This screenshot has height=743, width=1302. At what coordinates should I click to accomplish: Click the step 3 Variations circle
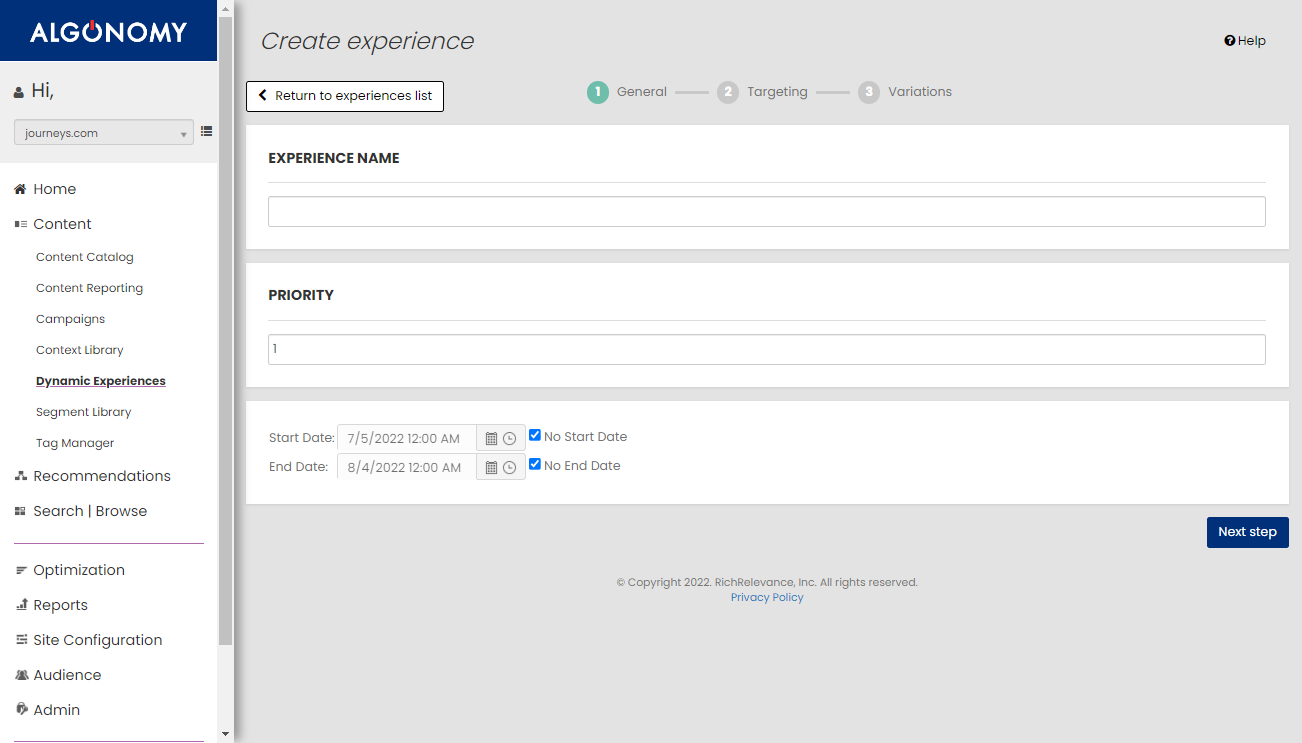coord(869,93)
